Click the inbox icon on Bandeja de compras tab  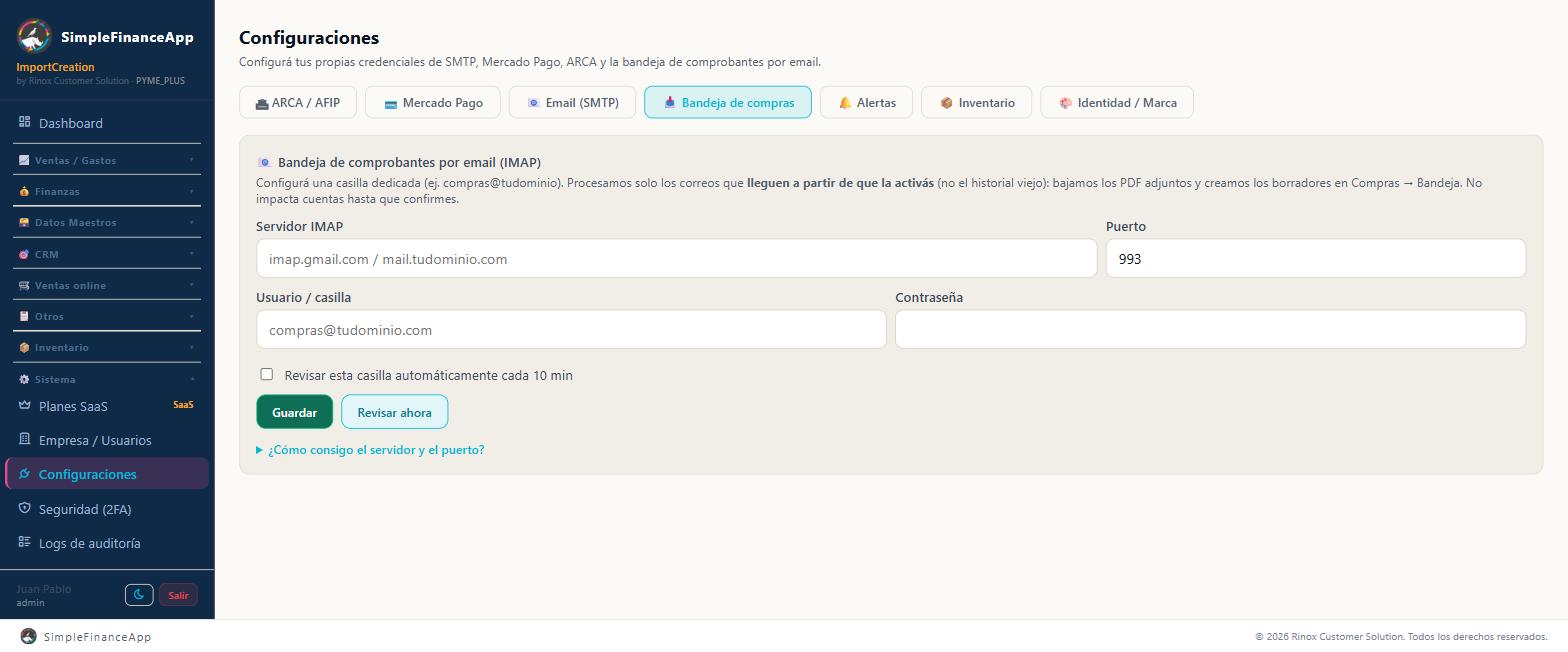coord(670,102)
